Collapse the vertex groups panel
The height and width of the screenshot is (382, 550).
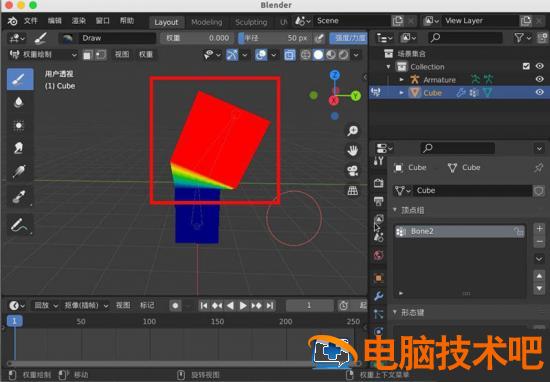point(395,210)
